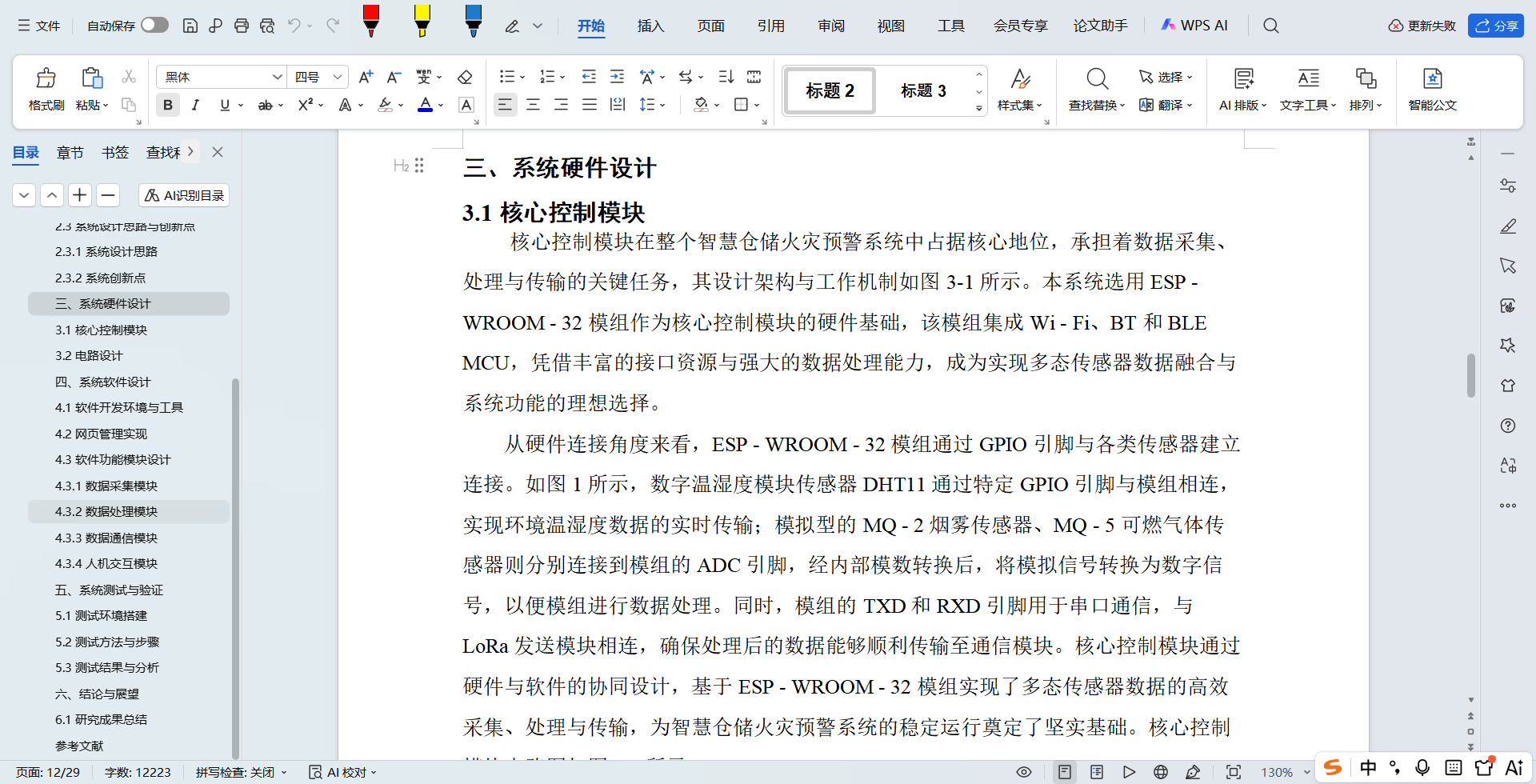The width and height of the screenshot is (1536, 784).
Task: Click the Text tools (文字工具) icon
Action: (x=1309, y=78)
